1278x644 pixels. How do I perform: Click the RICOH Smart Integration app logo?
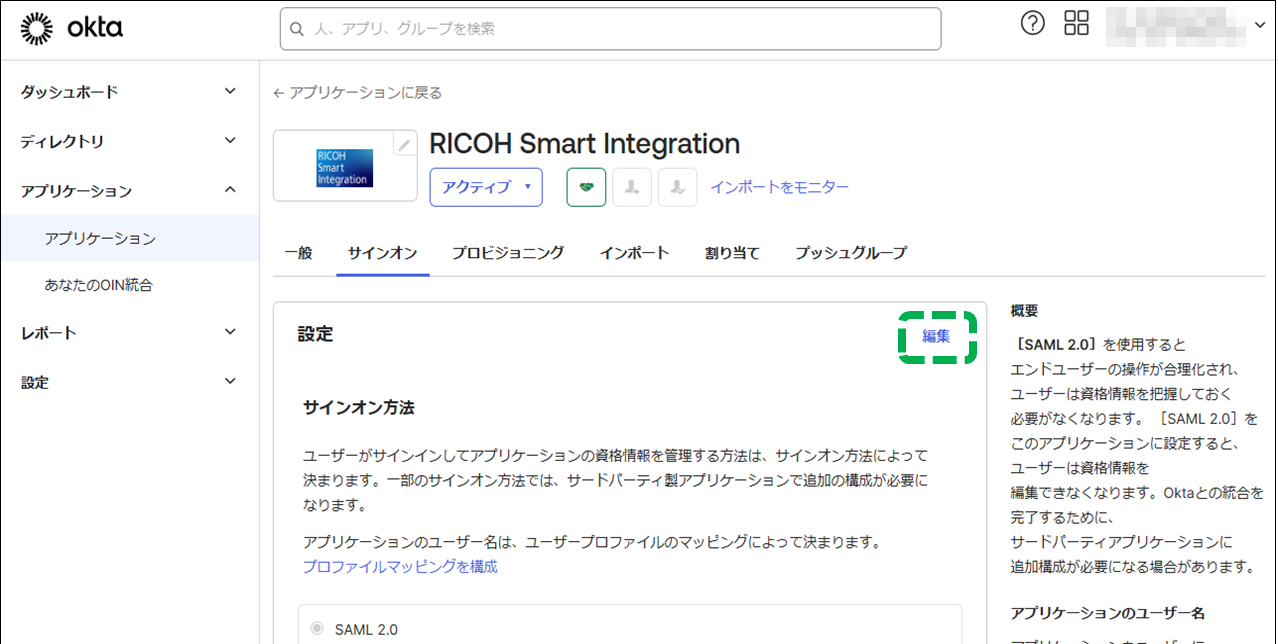(x=344, y=167)
